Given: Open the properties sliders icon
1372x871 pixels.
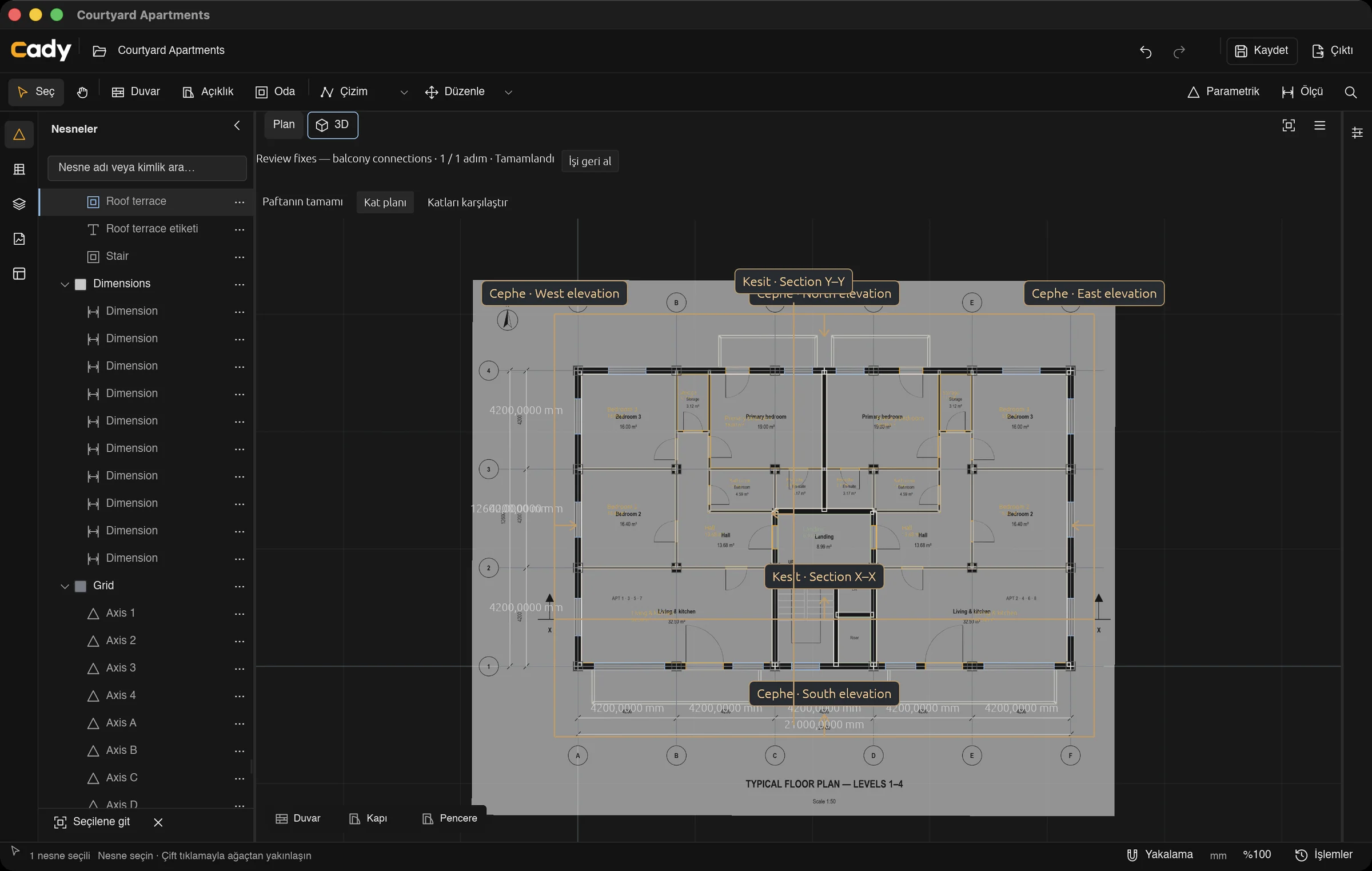Looking at the screenshot, I should click(1357, 133).
